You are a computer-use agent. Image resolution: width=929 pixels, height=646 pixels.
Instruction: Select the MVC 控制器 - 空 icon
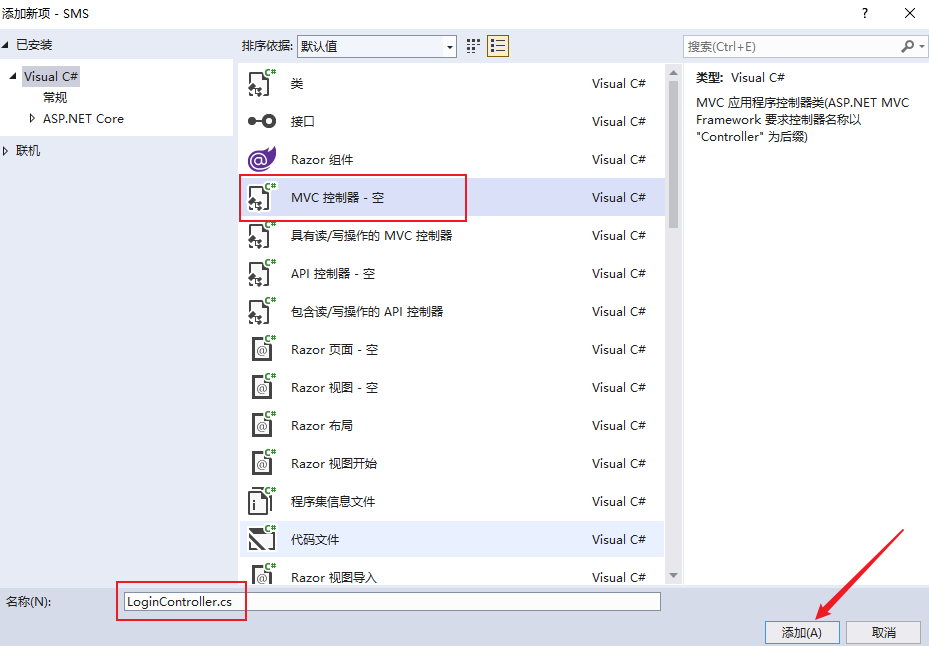[x=262, y=197]
